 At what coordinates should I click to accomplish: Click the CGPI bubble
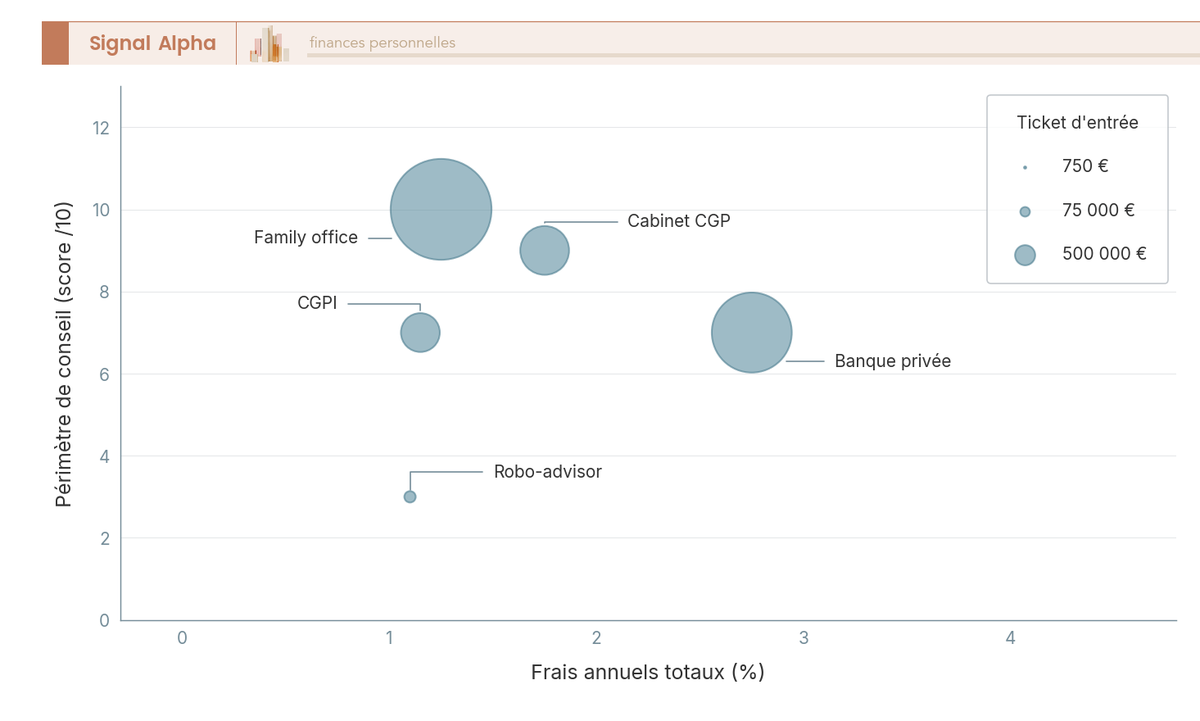tap(420, 333)
